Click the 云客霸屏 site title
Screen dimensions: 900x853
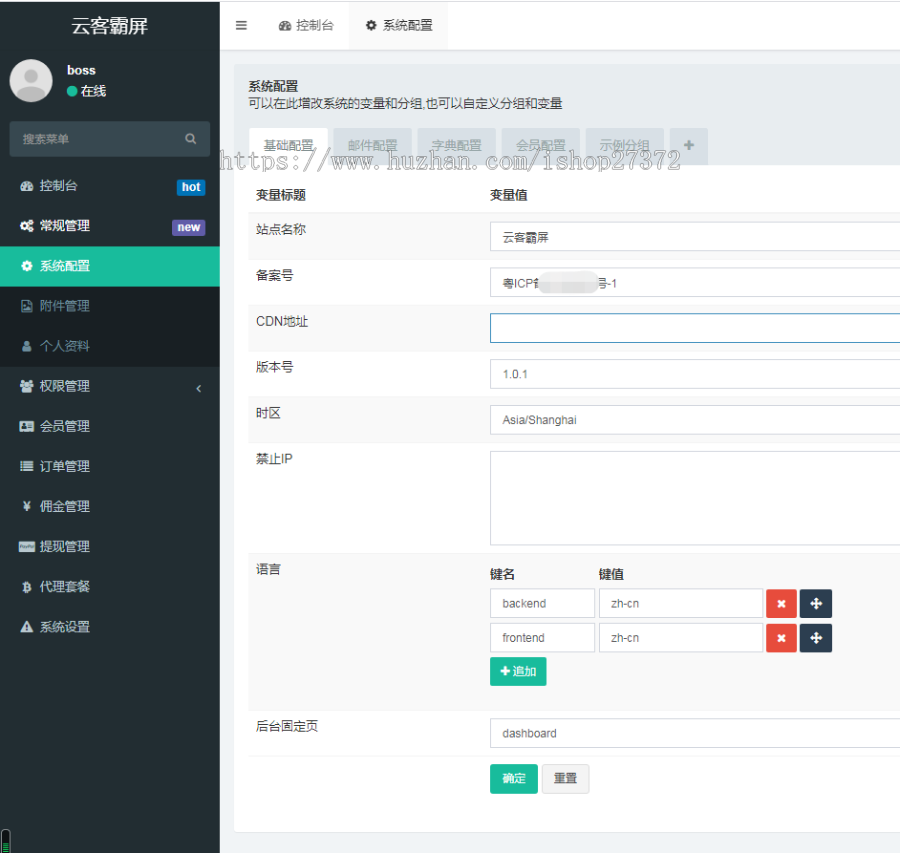coord(110,26)
